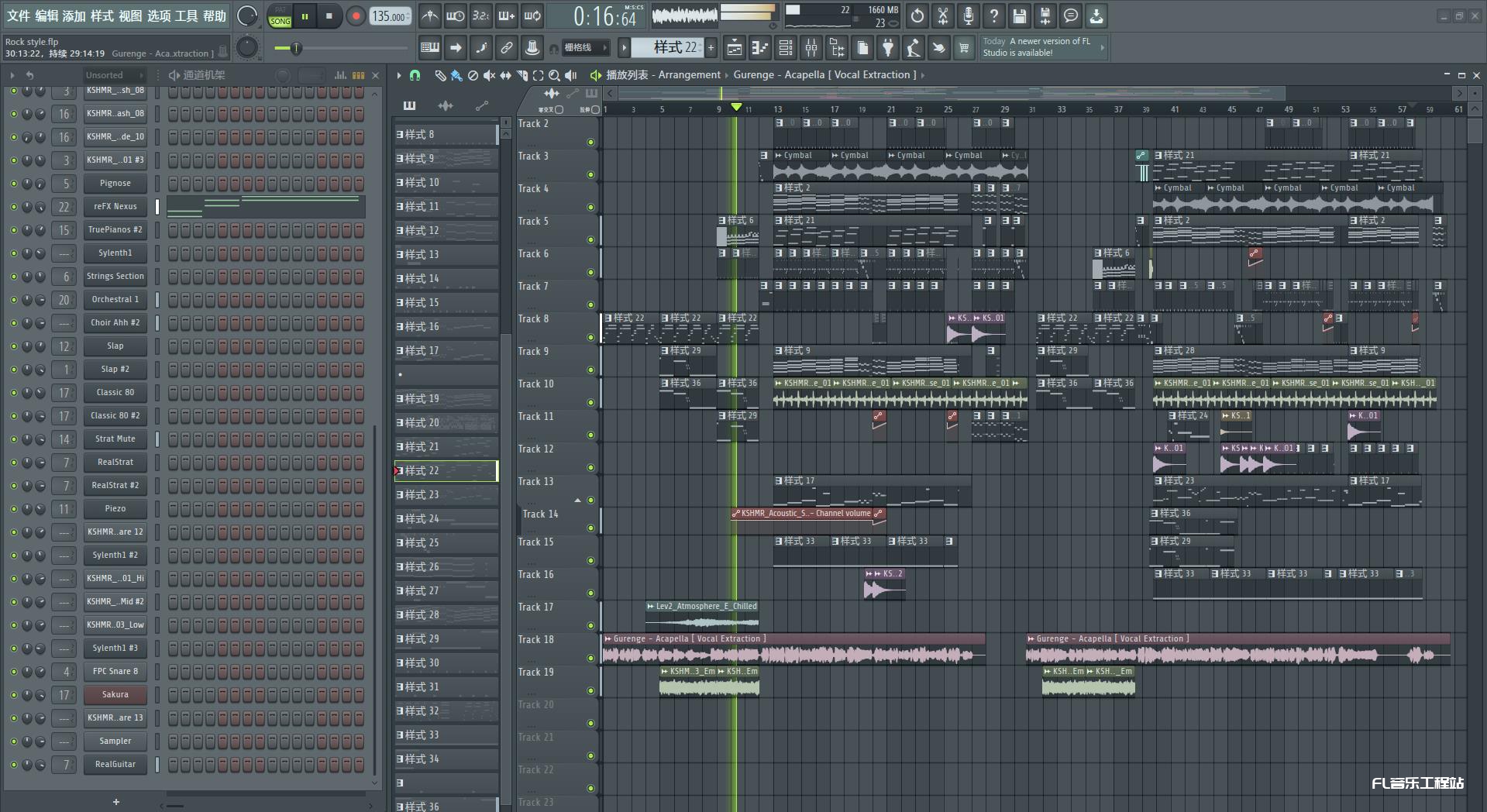Open the plugin picker plug icon
The width and height of the screenshot is (1487, 812).
(x=888, y=48)
